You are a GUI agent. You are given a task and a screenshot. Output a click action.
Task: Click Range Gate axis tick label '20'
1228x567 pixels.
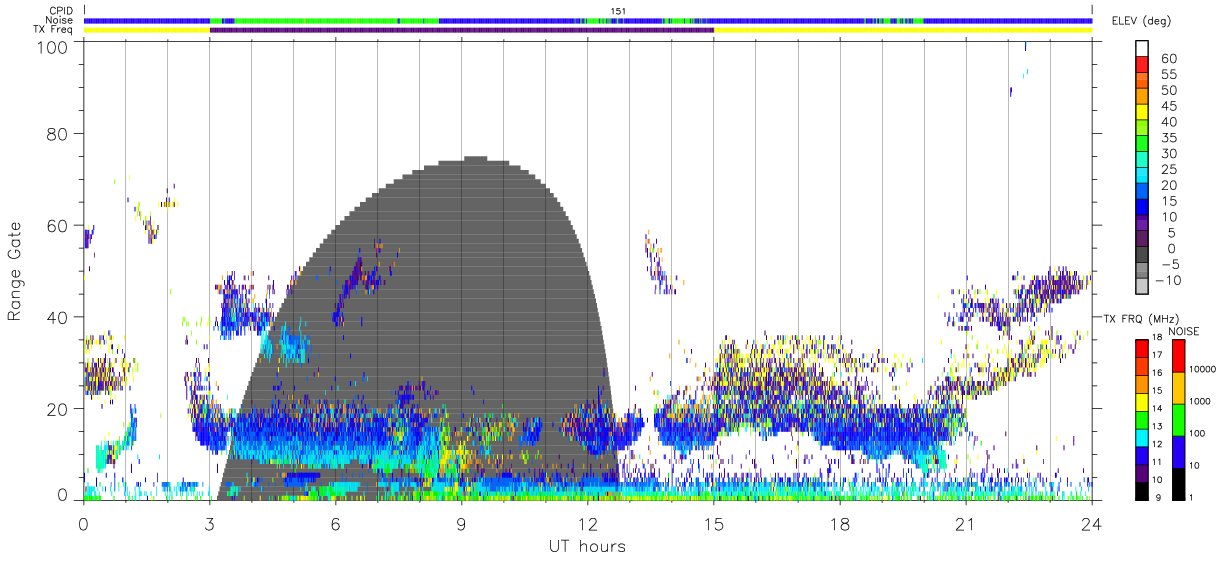pyautogui.click(x=56, y=410)
